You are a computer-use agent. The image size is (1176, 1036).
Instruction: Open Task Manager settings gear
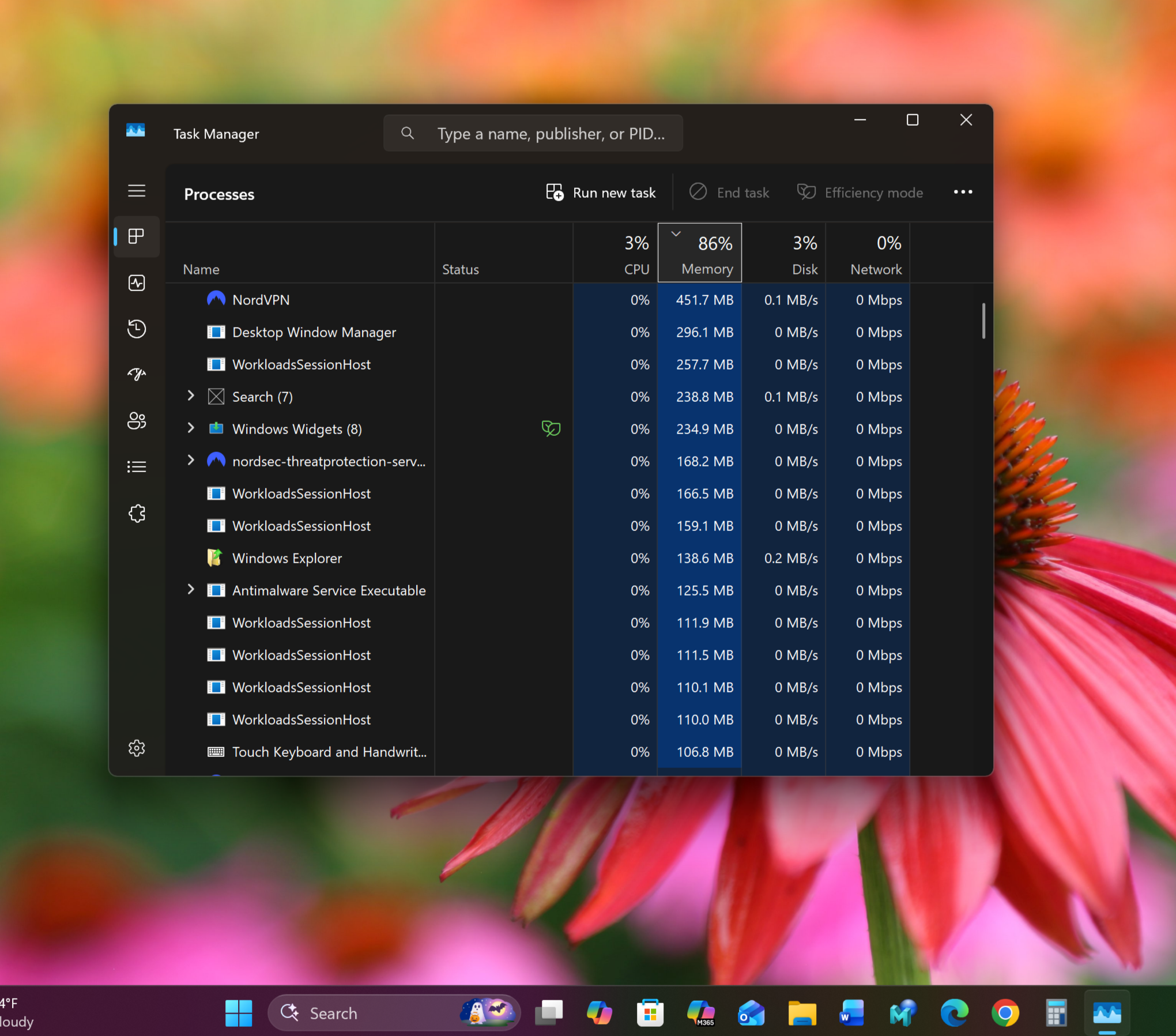pyautogui.click(x=137, y=748)
